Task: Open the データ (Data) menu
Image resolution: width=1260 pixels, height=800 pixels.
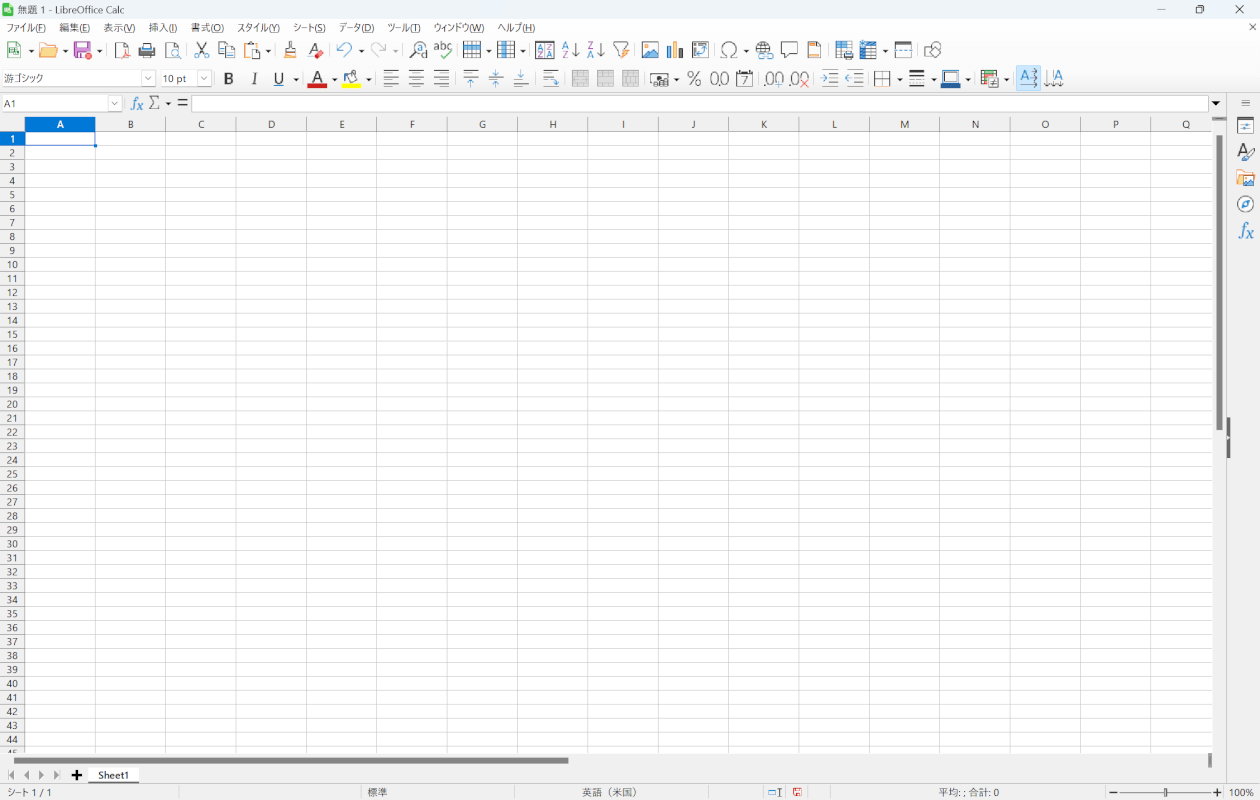Action: [356, 28]
